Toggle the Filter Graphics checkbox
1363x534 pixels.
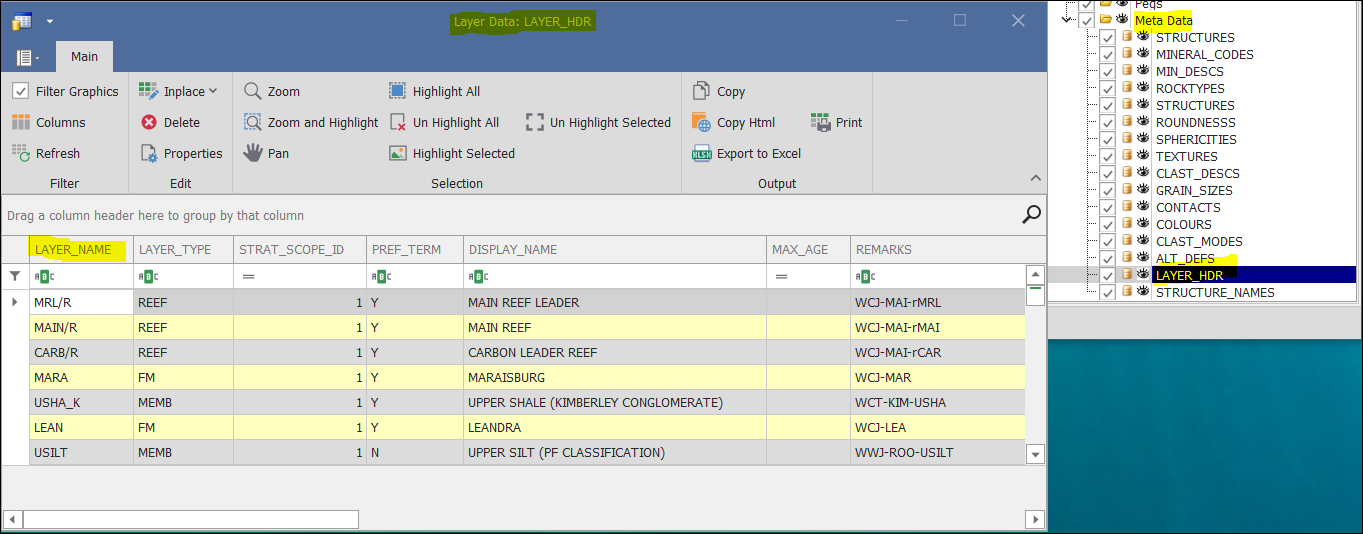[20, 91]
